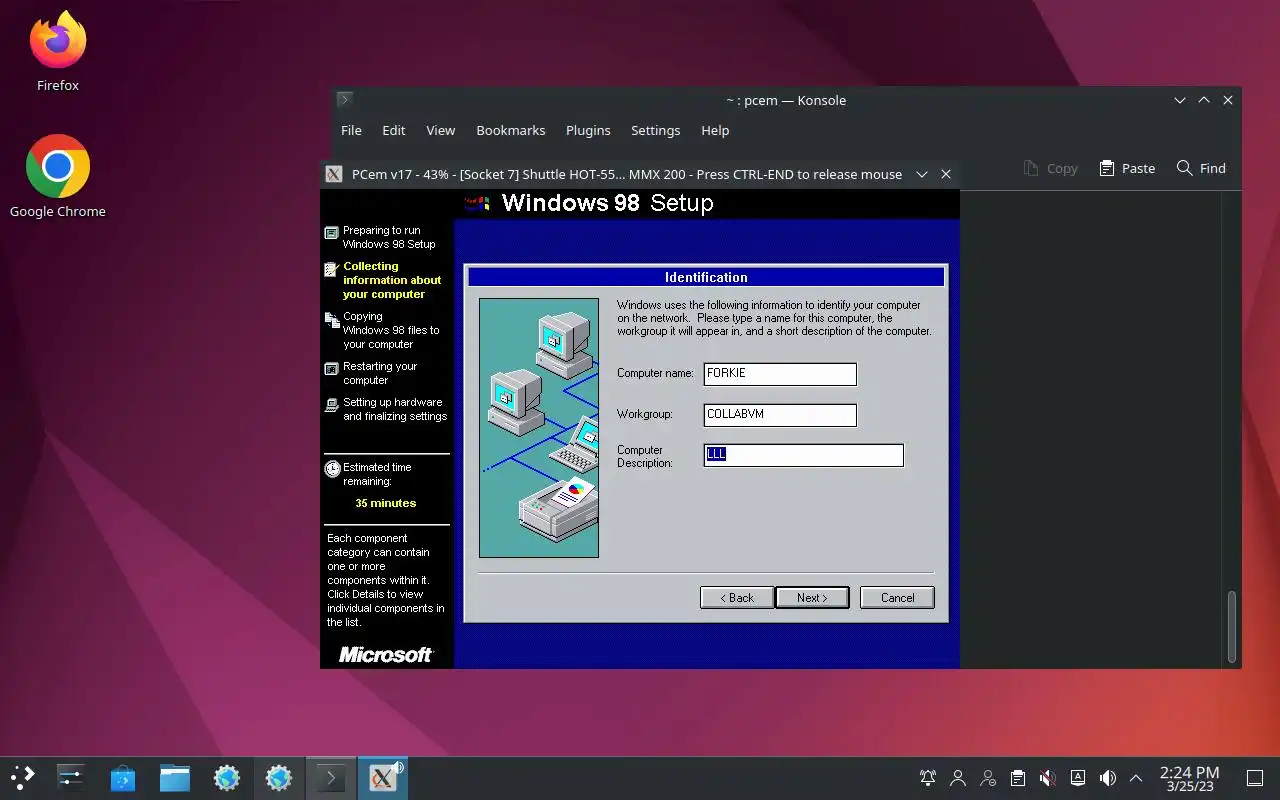The width and height of the screenshot is (1280, 800).
Task: Open Konsole Bookmarks menu
Action: (511, 130)
